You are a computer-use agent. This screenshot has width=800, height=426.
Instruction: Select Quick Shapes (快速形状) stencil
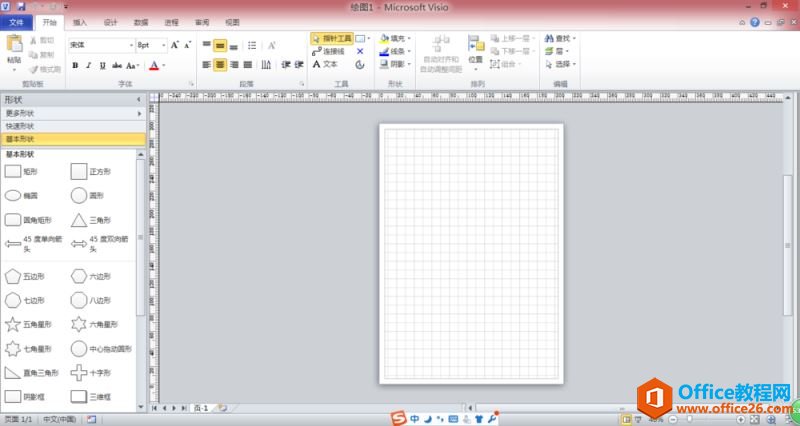click(73, 126)
